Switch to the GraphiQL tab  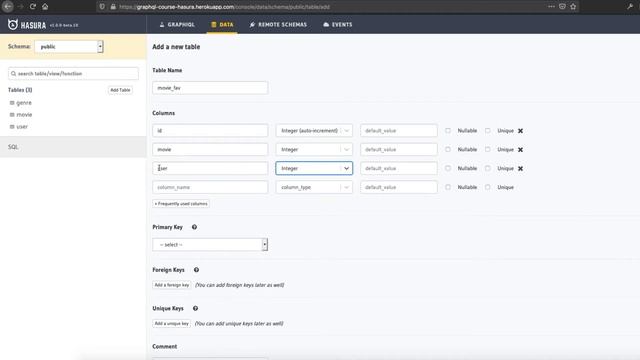pyautogui.click(x=177, y=24)
